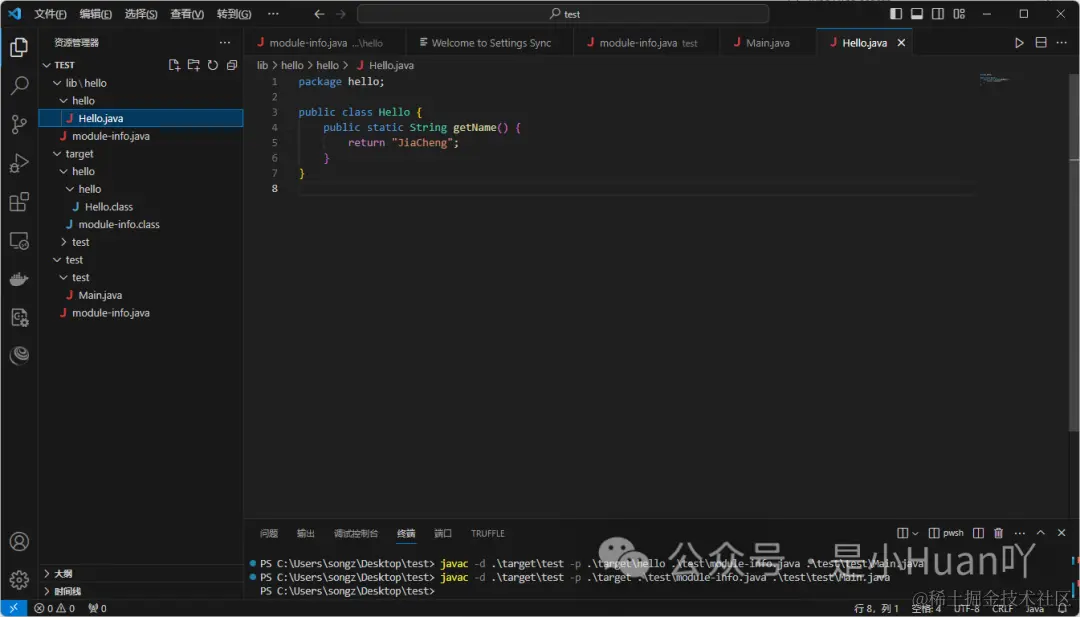Open the Edit menu
Viewport: 1080px width, 617px height.
[x=96, y=14]
